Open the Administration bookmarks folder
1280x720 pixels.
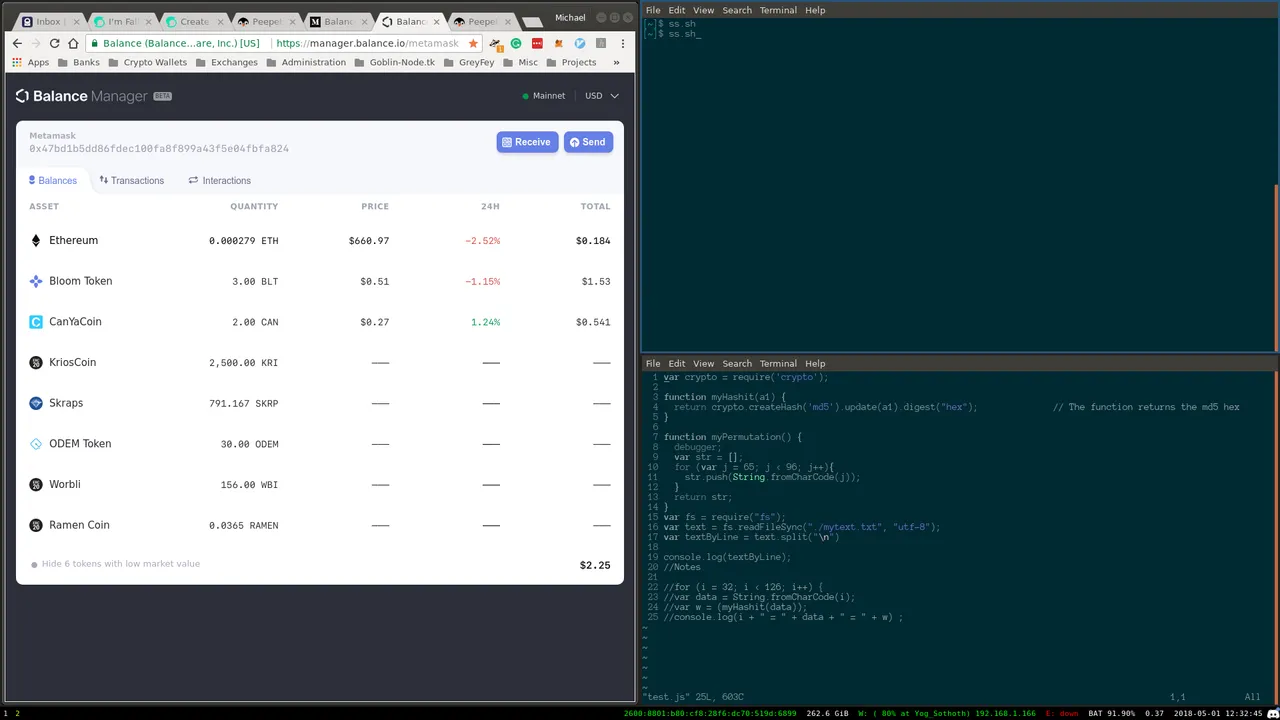click(x=306, y=62)
